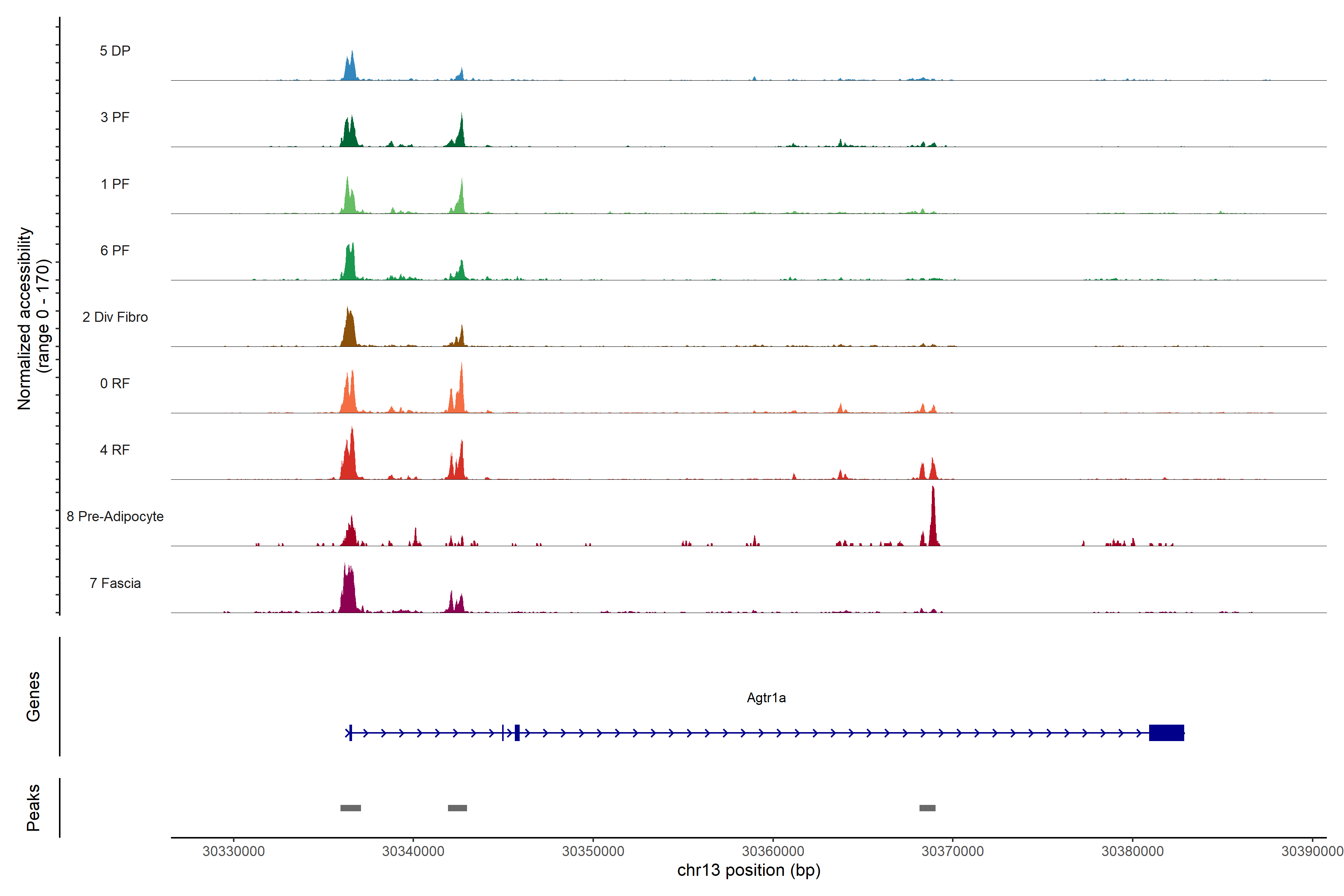
Task: Click the 7 Fascia track label
Action: [115, 583]
